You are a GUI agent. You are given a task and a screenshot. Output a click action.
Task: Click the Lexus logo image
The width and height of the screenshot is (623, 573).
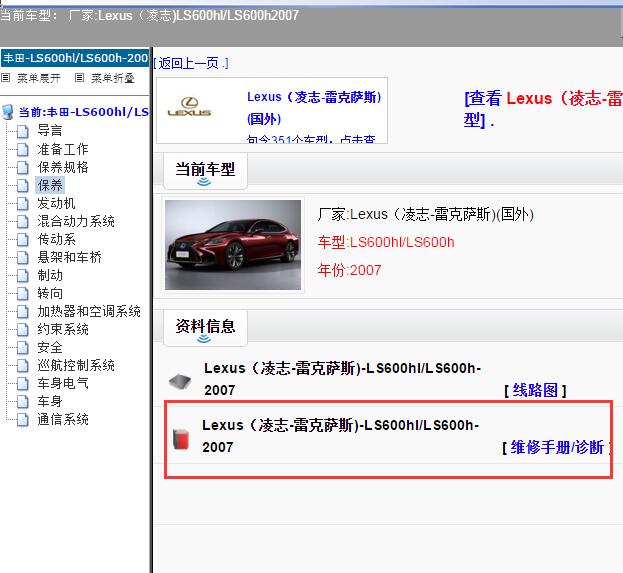pos(190,107)
